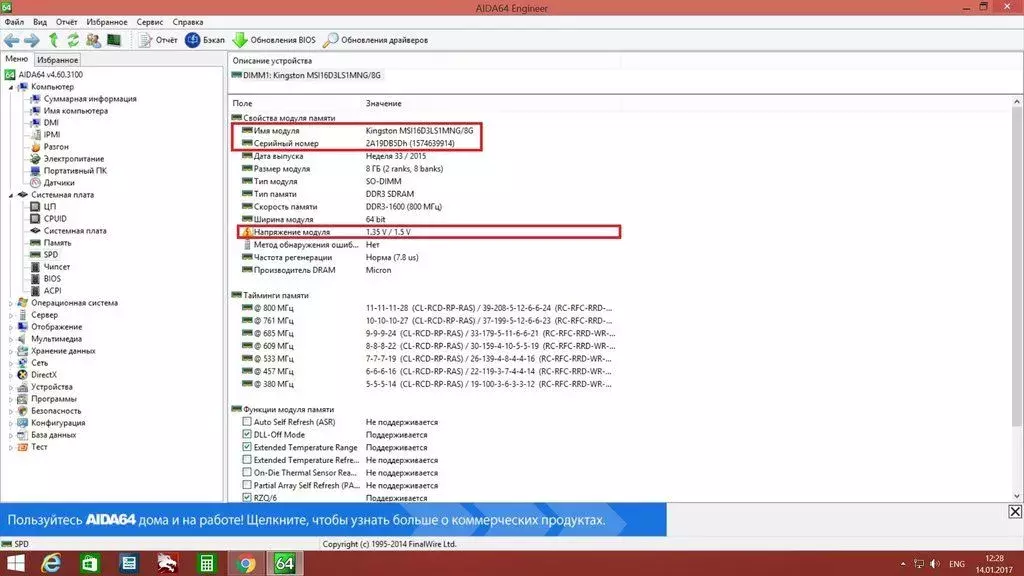
Task: Open the IPMI tree item
Action: tap(52, 135)
